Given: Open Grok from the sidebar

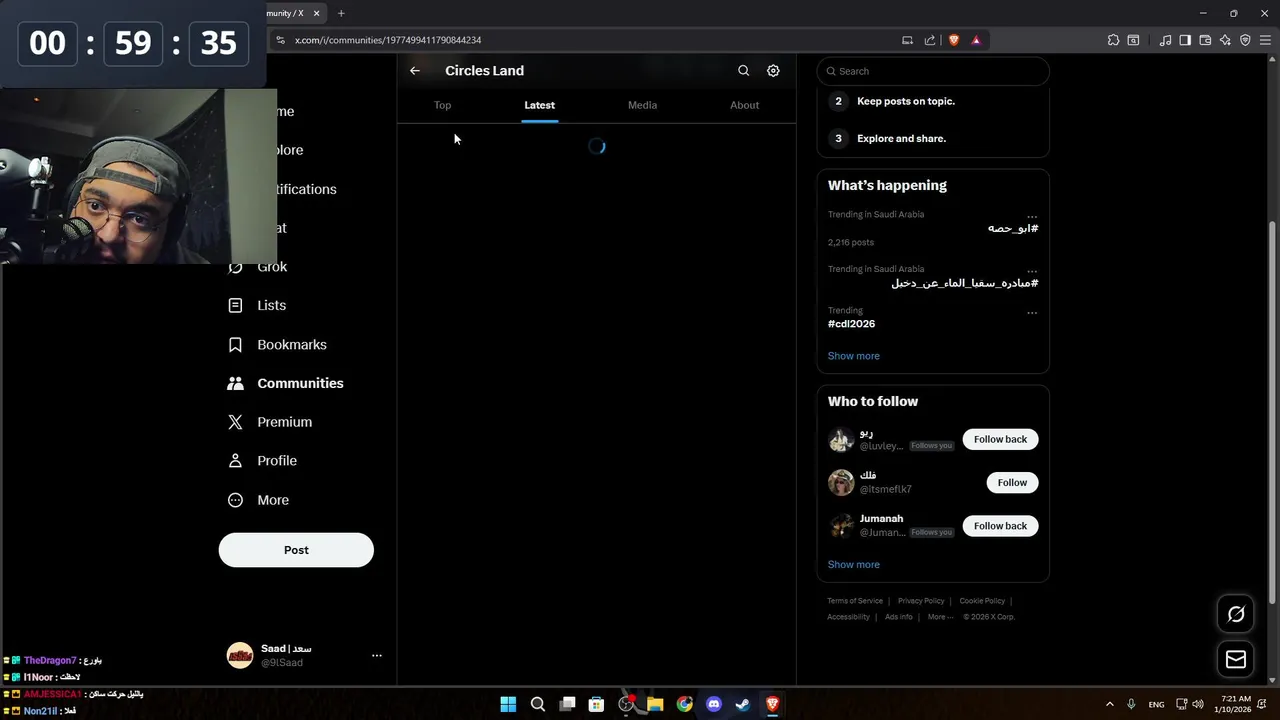Looking at the screenshot, I should click(258, 267).
